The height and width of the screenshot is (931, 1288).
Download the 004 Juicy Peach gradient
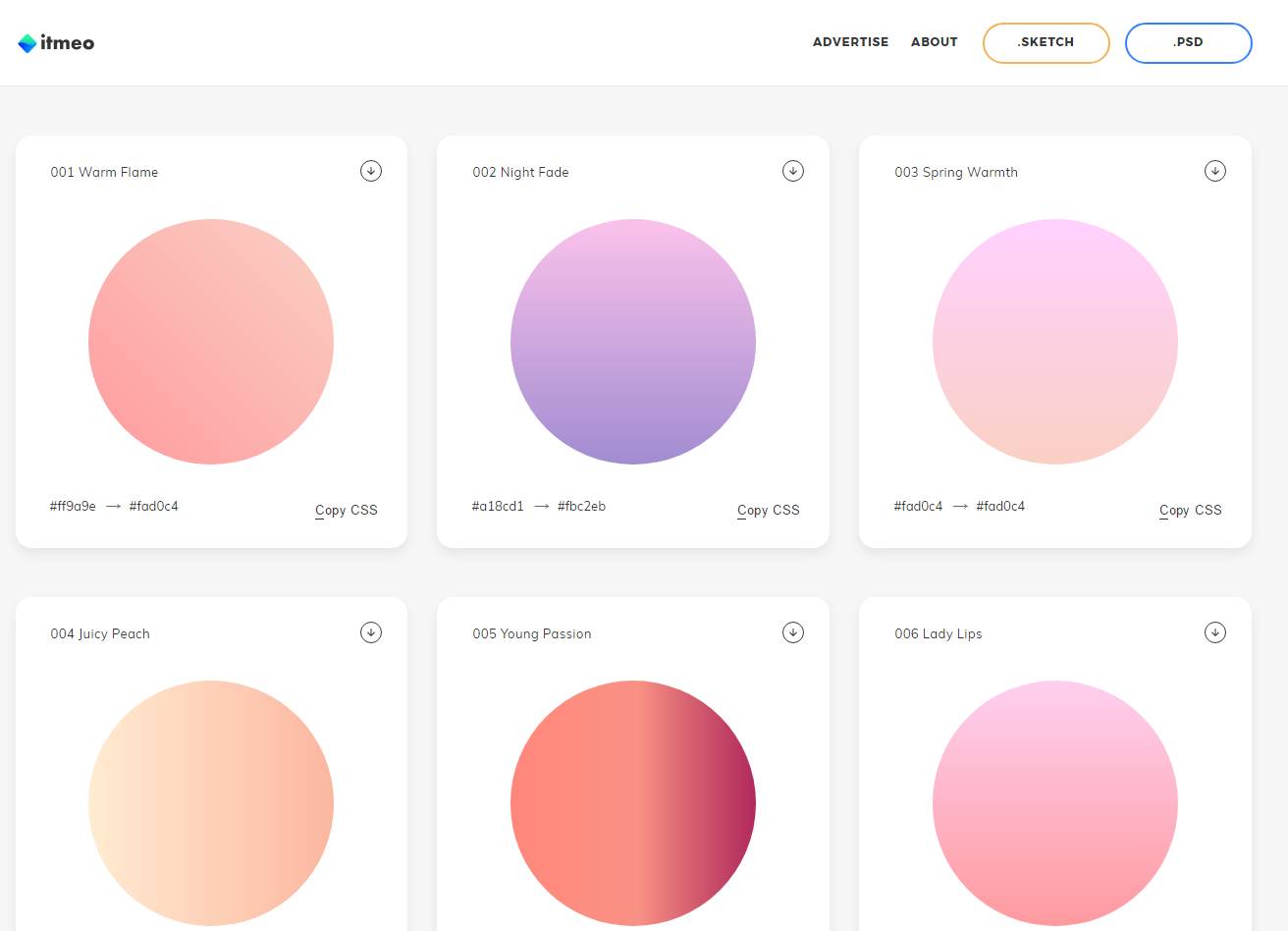371,632
